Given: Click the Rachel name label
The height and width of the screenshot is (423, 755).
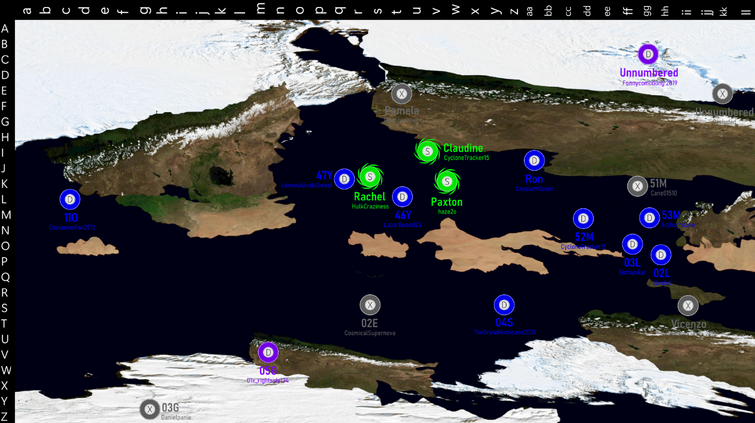Looking at the screenshot, I should tap(369, 197).
